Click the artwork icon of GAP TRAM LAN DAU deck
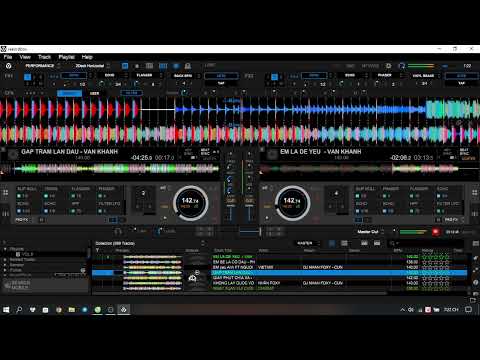Image resolution: width=480 pixels, height=360 pixels. pyautogui.click(x=13, y=154)
